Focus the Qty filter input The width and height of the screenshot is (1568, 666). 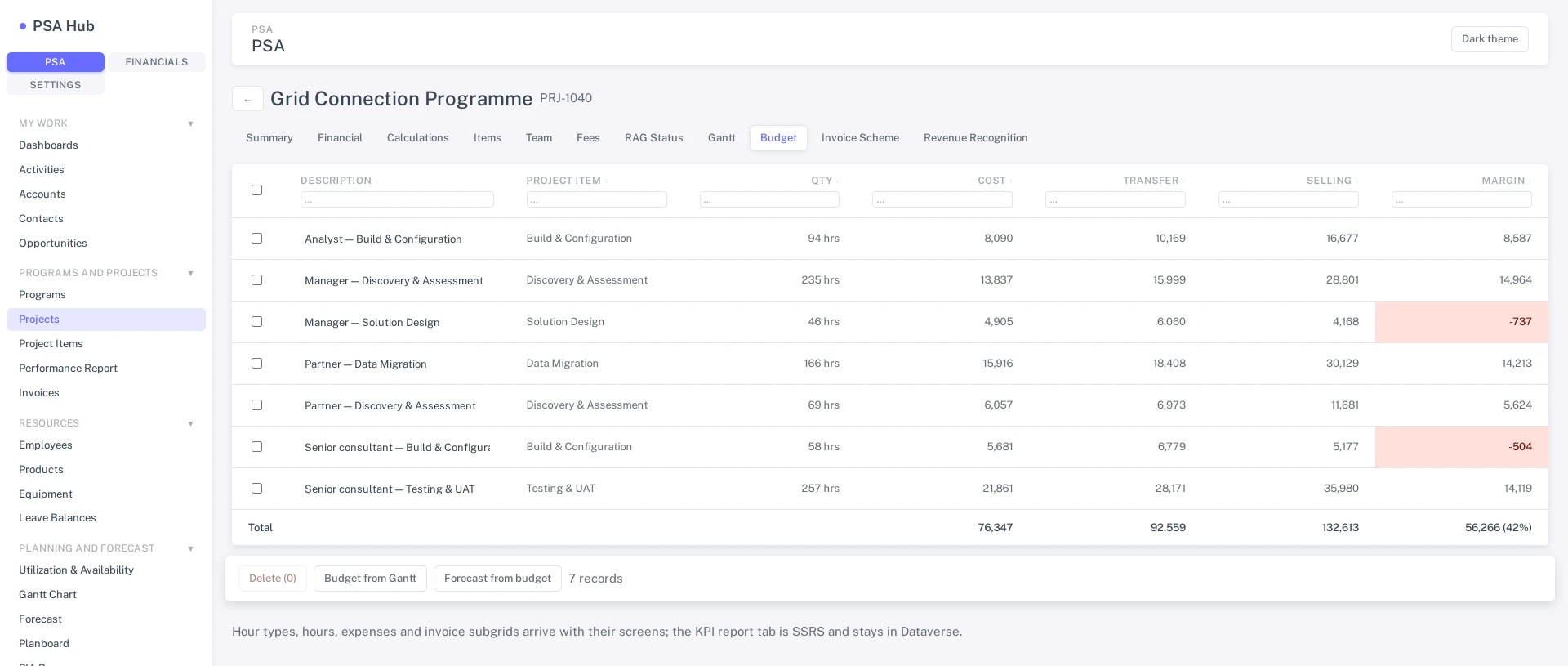pyautogui.click(x=769, y=199)
